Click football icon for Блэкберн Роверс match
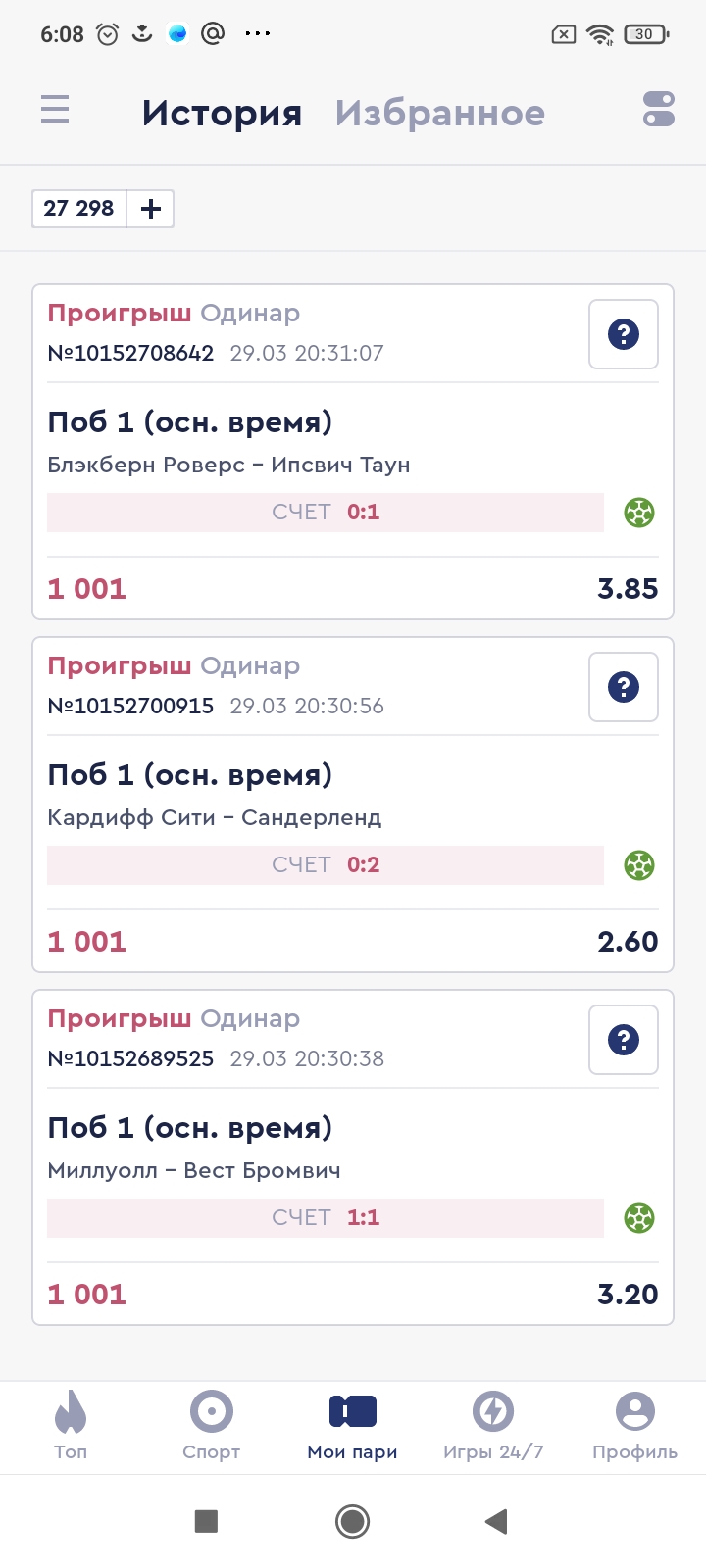 (x=639, y=513)
